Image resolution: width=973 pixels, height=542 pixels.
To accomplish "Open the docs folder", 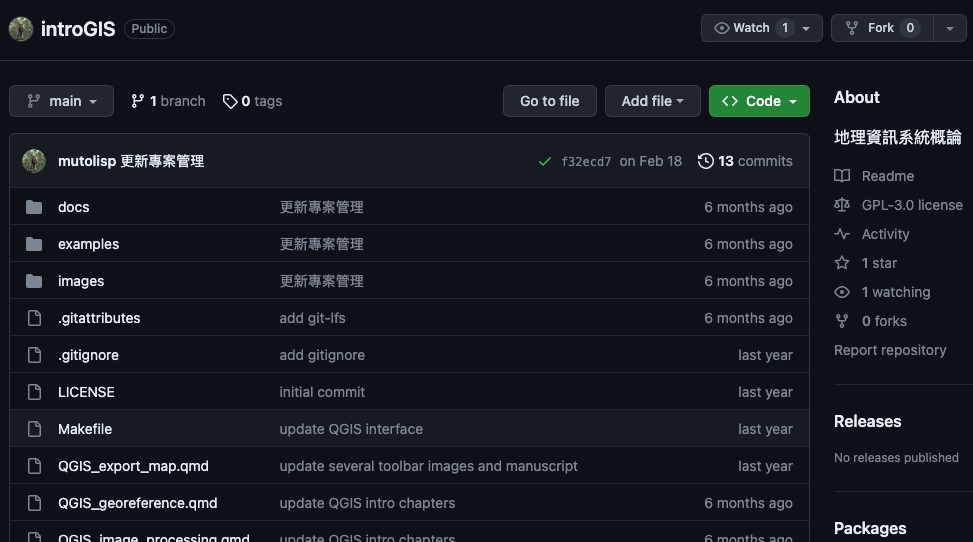I will [x=74, y=207].
